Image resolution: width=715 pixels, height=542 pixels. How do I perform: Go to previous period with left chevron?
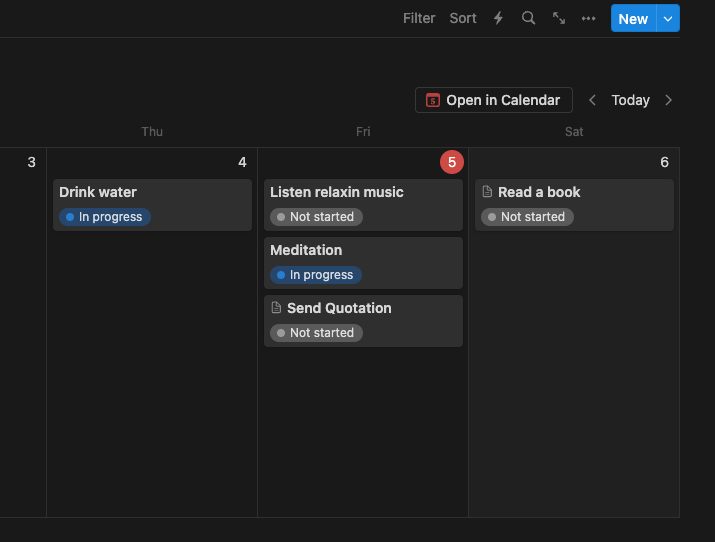tap(592, 100)
